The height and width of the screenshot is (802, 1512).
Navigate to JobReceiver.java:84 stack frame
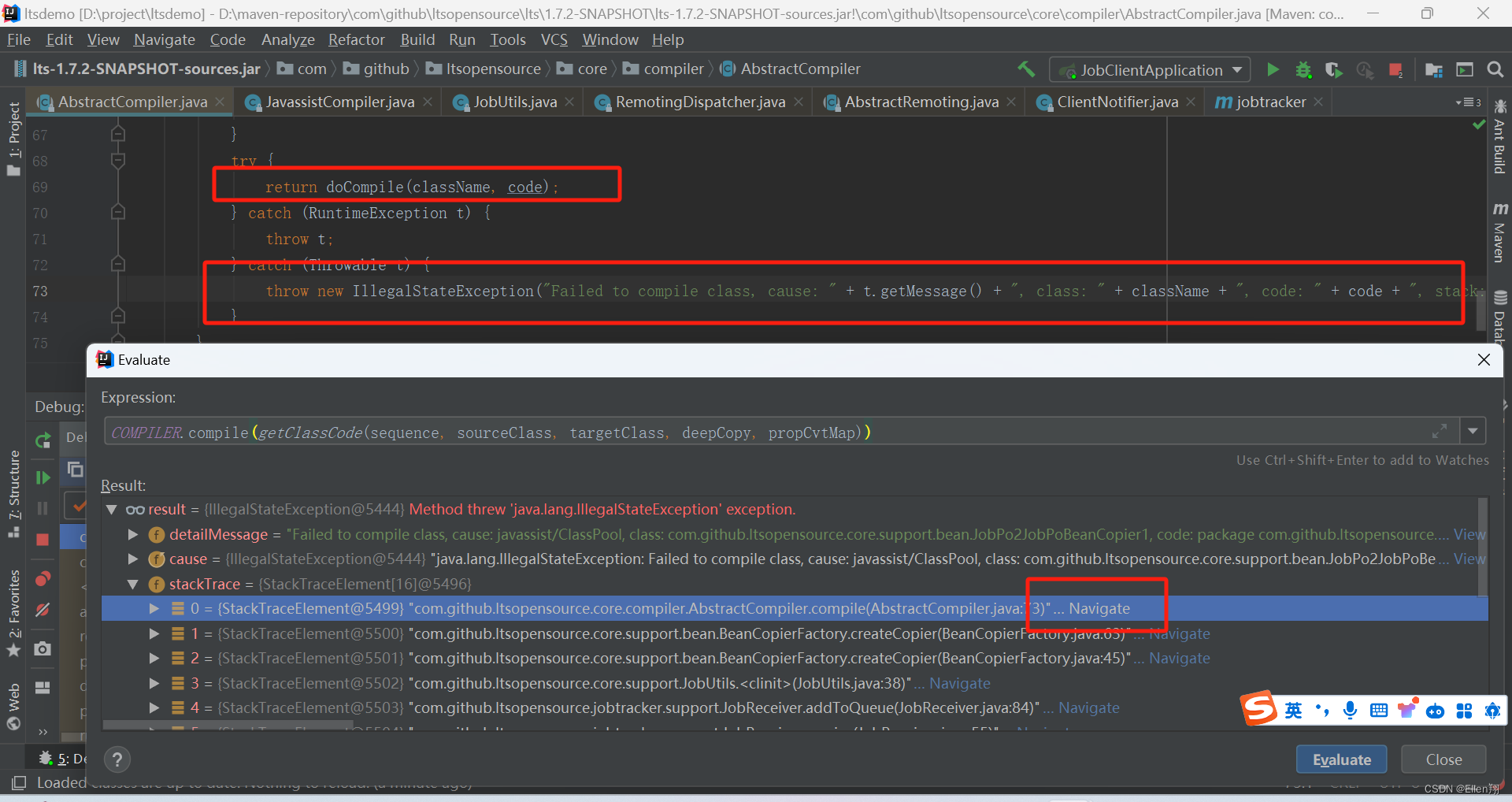click(x=1088, y=708)
